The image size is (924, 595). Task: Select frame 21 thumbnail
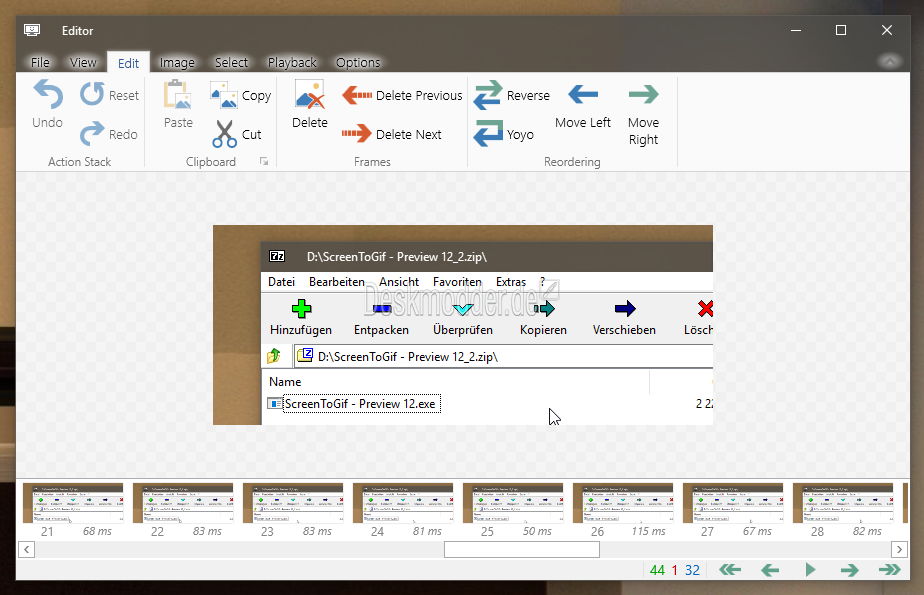[x=73, y=503]
